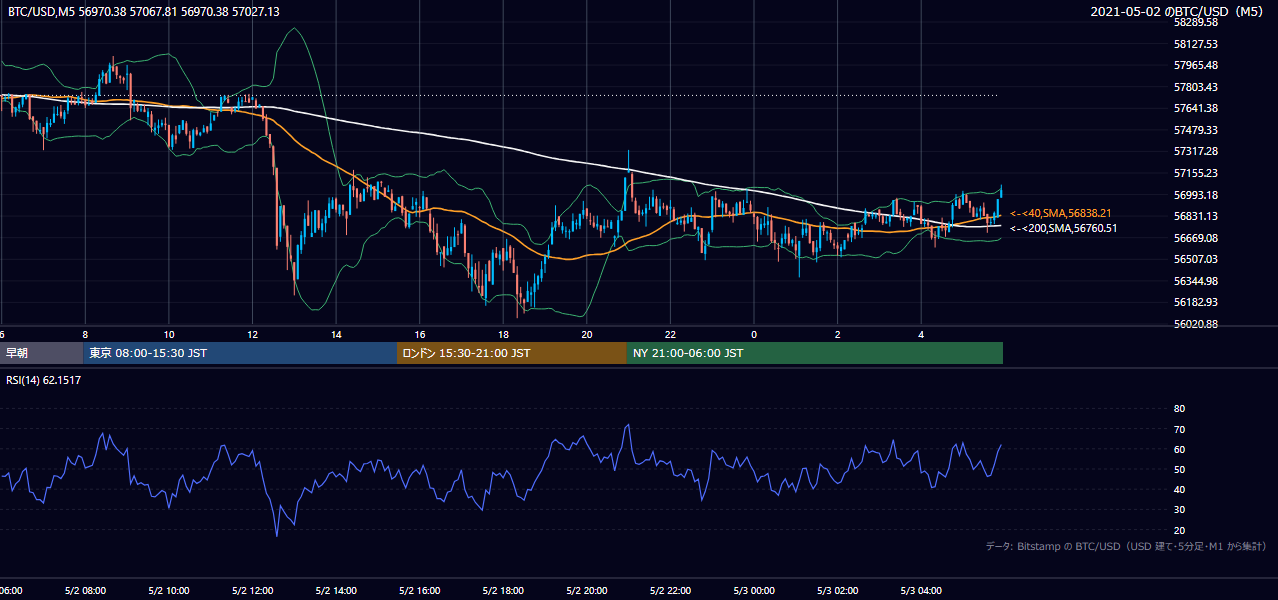Viewport: 1278px width, 600px height.
Task: Click the RSI axis value 50
Action: coord(1179,469)
